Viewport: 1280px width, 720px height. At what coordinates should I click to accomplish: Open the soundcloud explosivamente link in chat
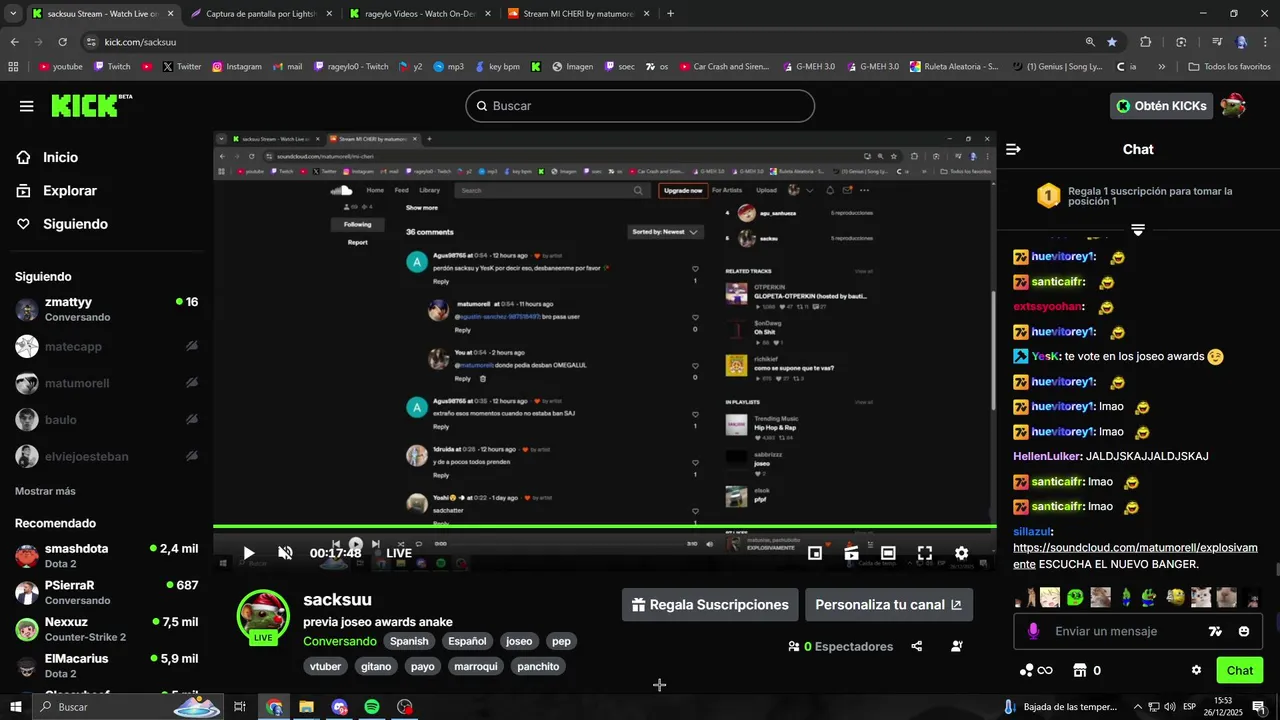coord(1135,556)
